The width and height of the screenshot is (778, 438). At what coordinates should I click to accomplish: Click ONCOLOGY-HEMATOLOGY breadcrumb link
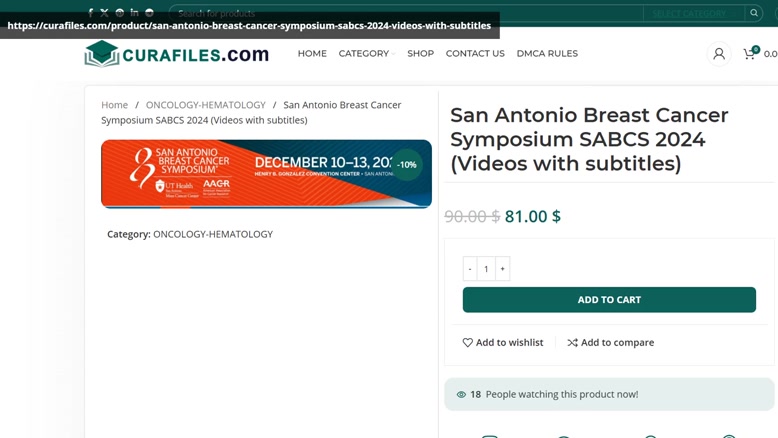(x=205, y=105)
